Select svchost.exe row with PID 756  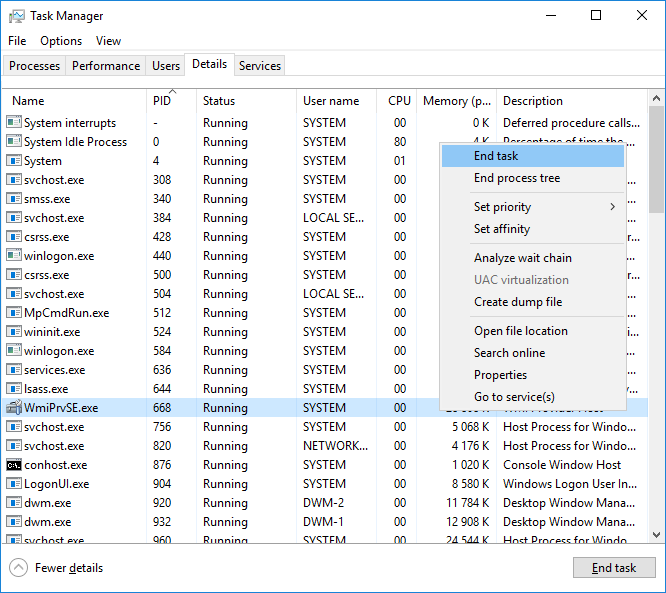(x=325, y=426)
